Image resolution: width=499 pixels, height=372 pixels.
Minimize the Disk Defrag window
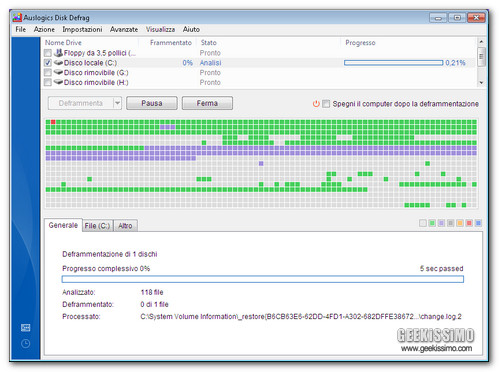click(438, 18)
